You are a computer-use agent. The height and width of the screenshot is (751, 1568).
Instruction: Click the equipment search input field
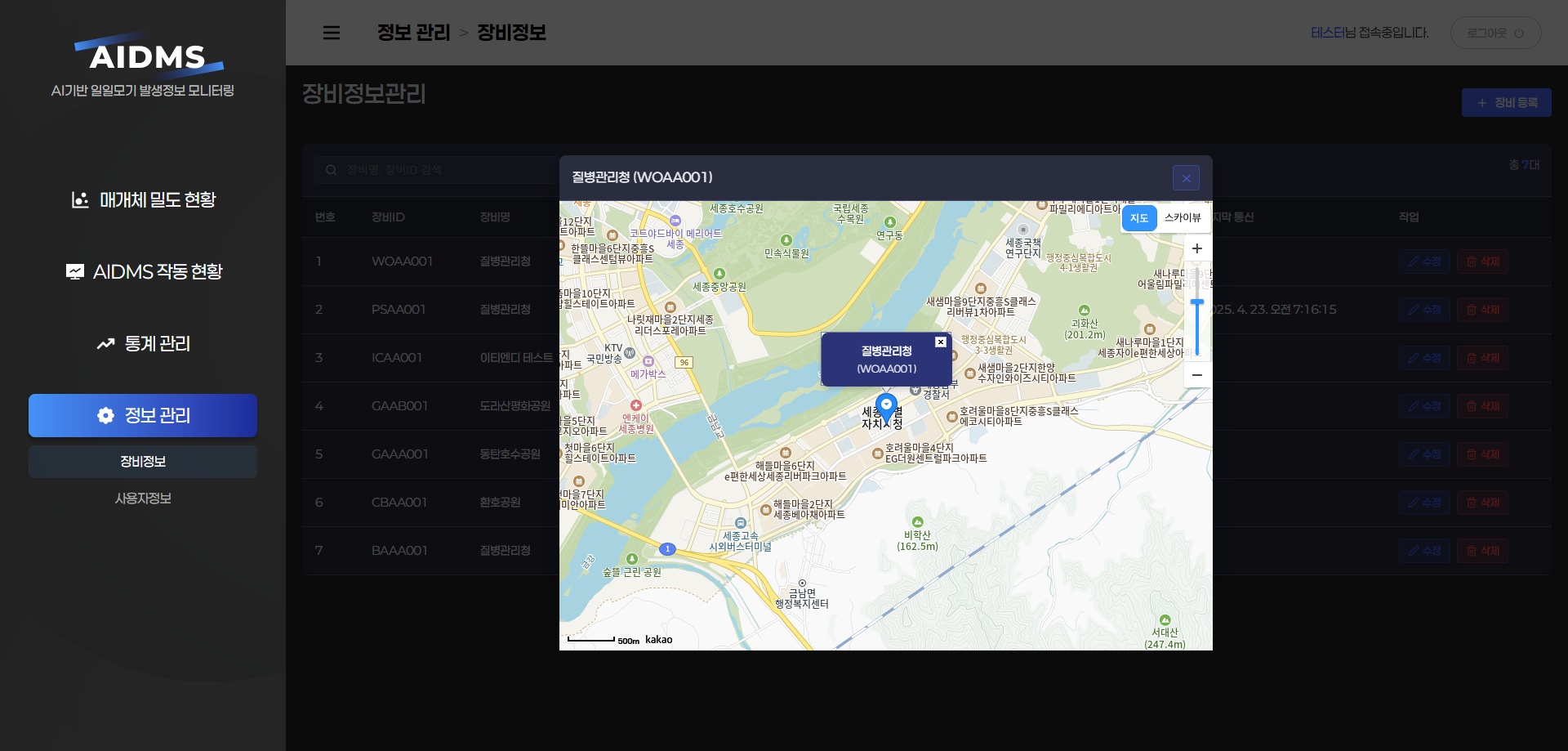click(x=437, y=170)
